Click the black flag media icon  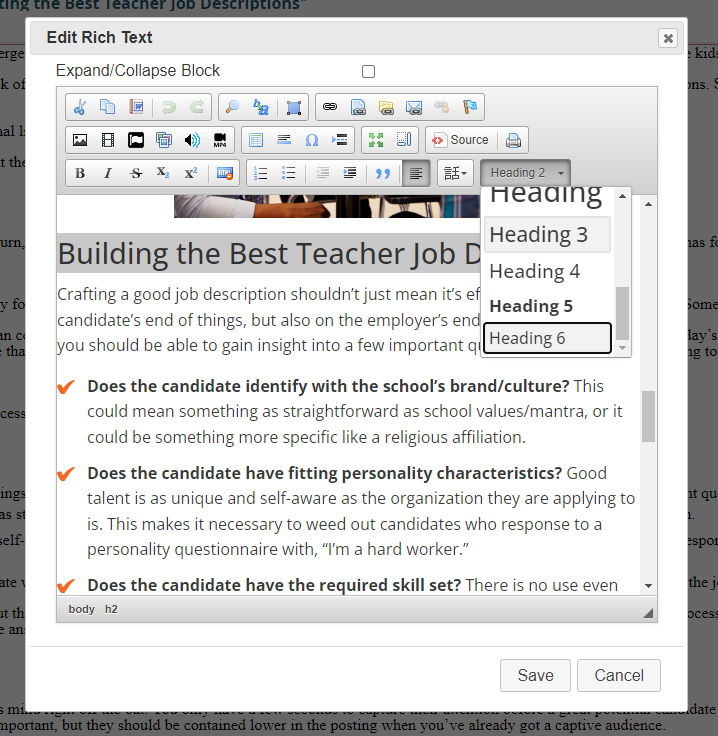pyautogui.click(x=136, y=140)
